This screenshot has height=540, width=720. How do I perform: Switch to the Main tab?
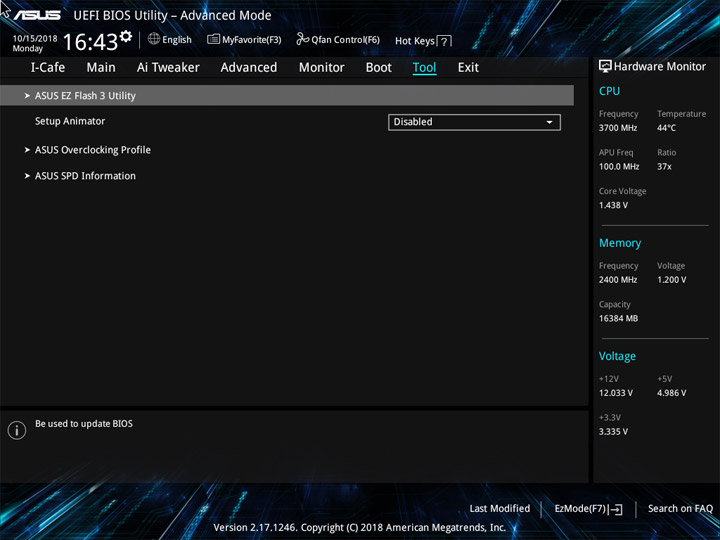pyautogui.click(x=101, y=68)
